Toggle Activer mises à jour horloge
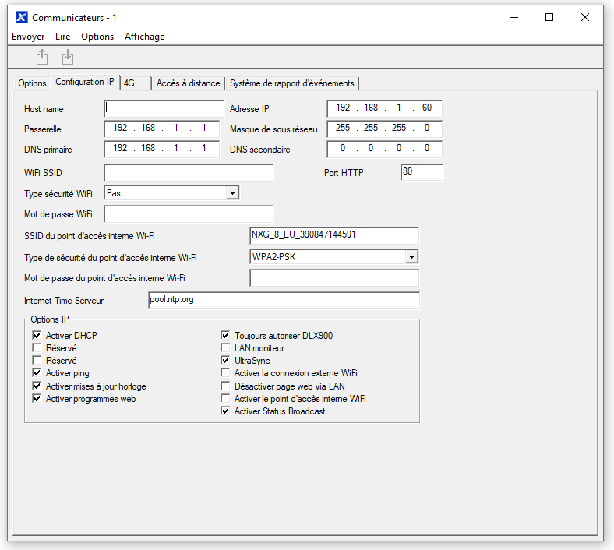 (37, 386)
